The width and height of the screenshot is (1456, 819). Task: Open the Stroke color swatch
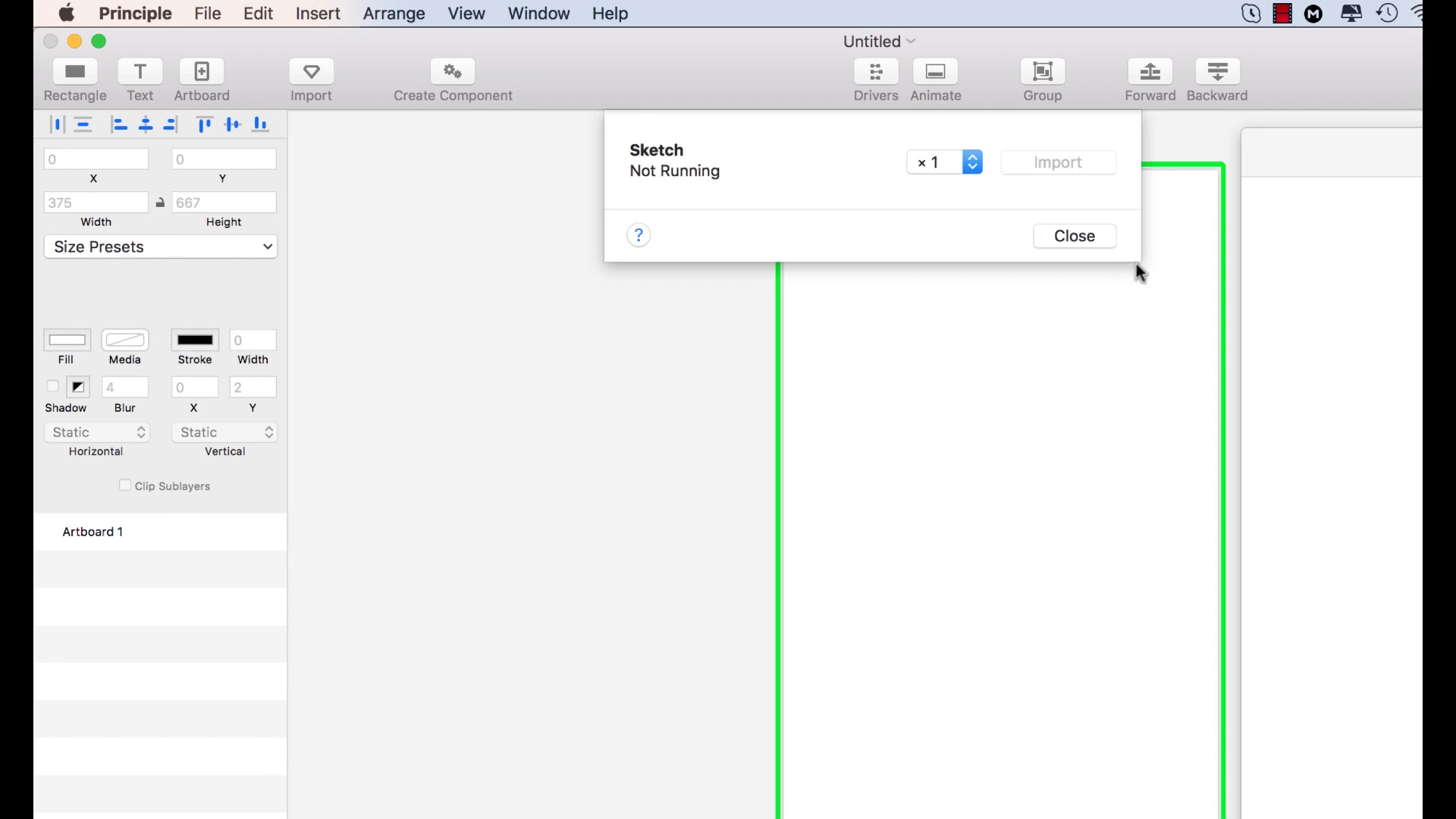(195, 340)
